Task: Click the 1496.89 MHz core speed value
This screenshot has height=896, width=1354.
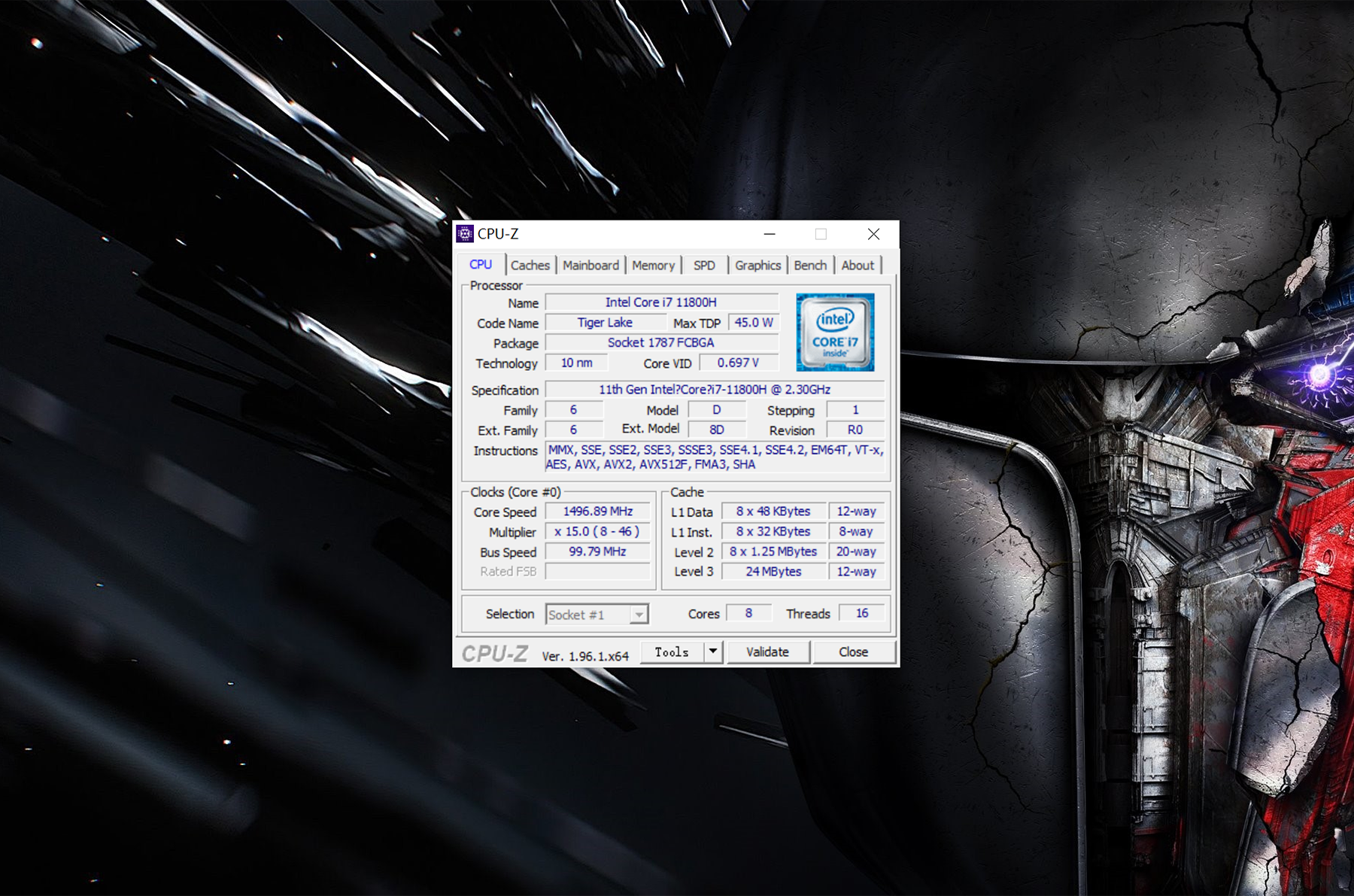Action: [598, 512]
